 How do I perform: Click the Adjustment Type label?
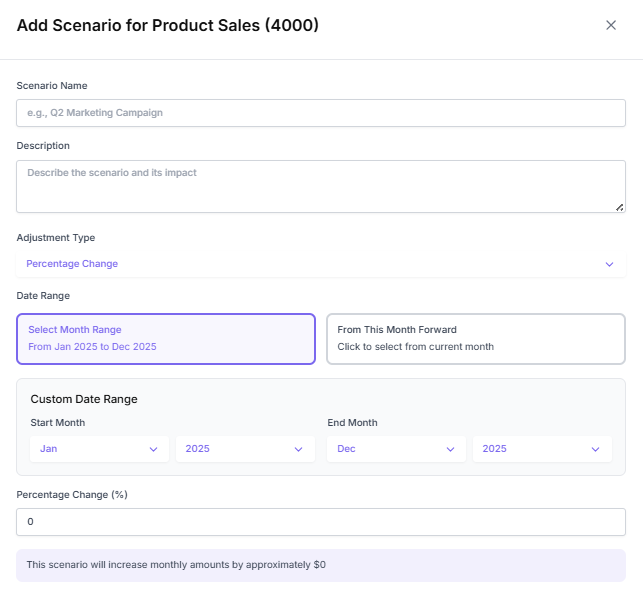coord(56,238)
